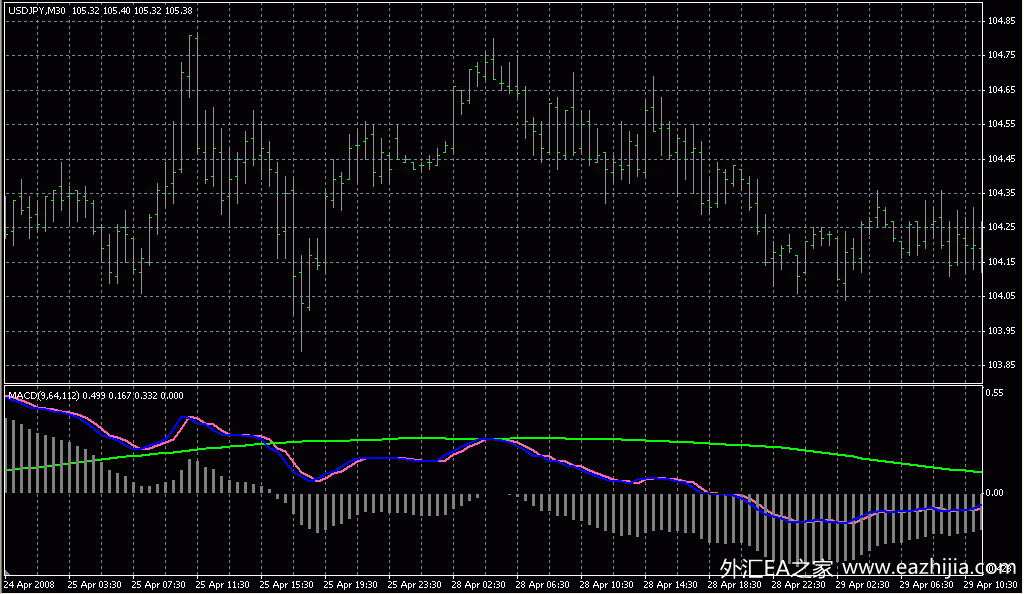Click the 25 Apr 11:30 time label
The width and height of the screenshot is (1024, 594).
tap(222, 585)
